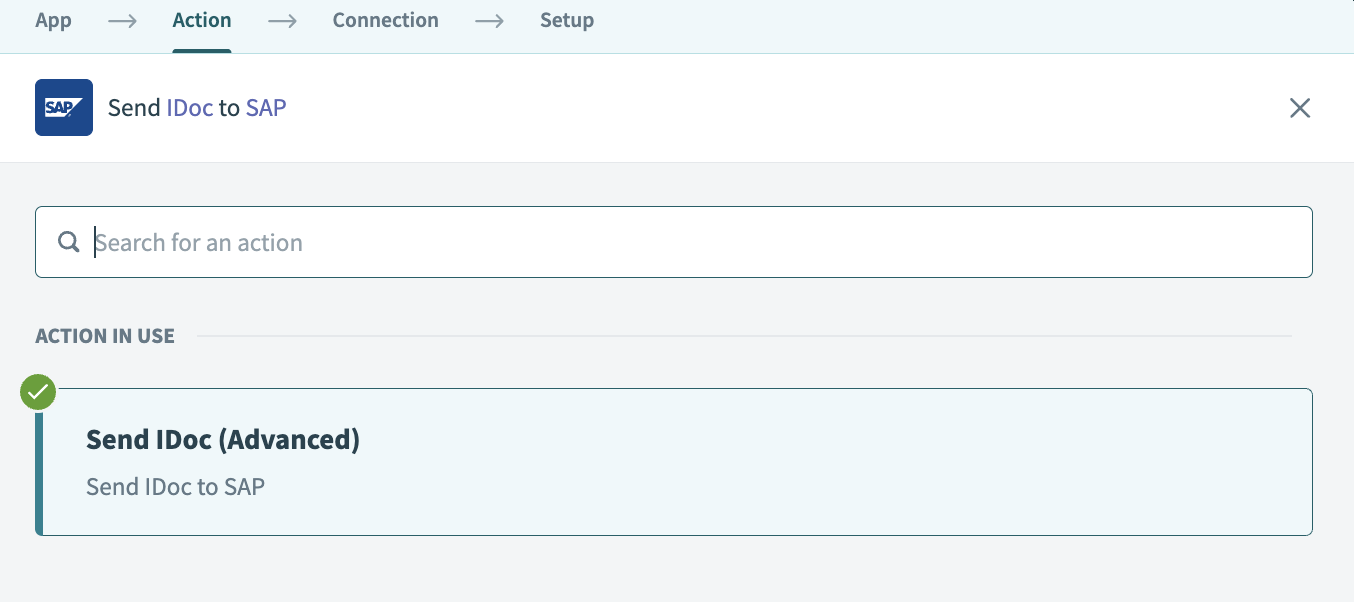Click the SAP logo icon
This screenshot has height=602, width=1354.
pos(64,108)
